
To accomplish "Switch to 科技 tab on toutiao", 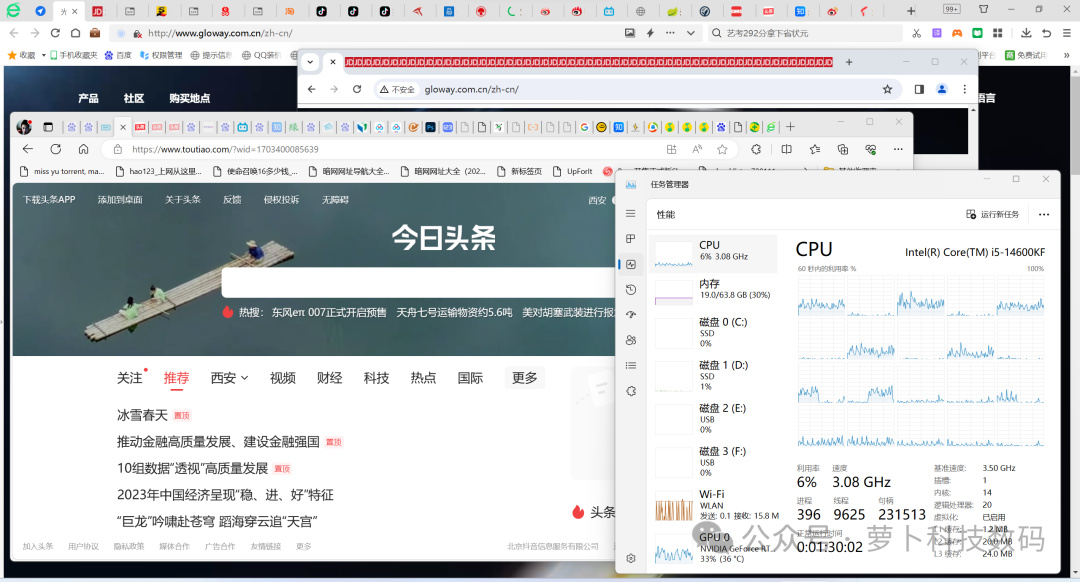I will 376,378.
